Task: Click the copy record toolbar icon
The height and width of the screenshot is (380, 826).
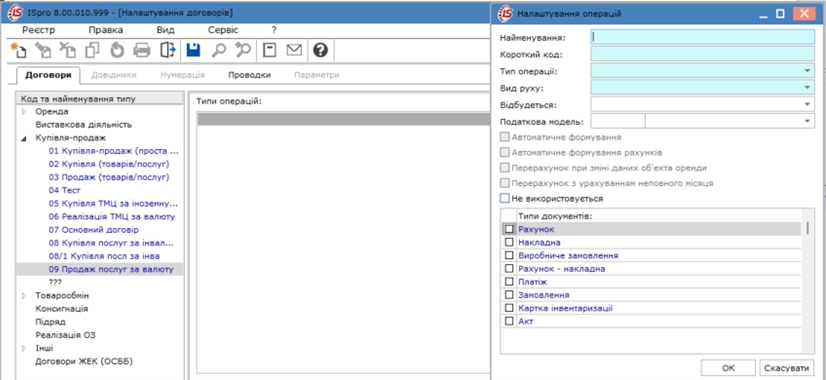Action: (92, 50)
